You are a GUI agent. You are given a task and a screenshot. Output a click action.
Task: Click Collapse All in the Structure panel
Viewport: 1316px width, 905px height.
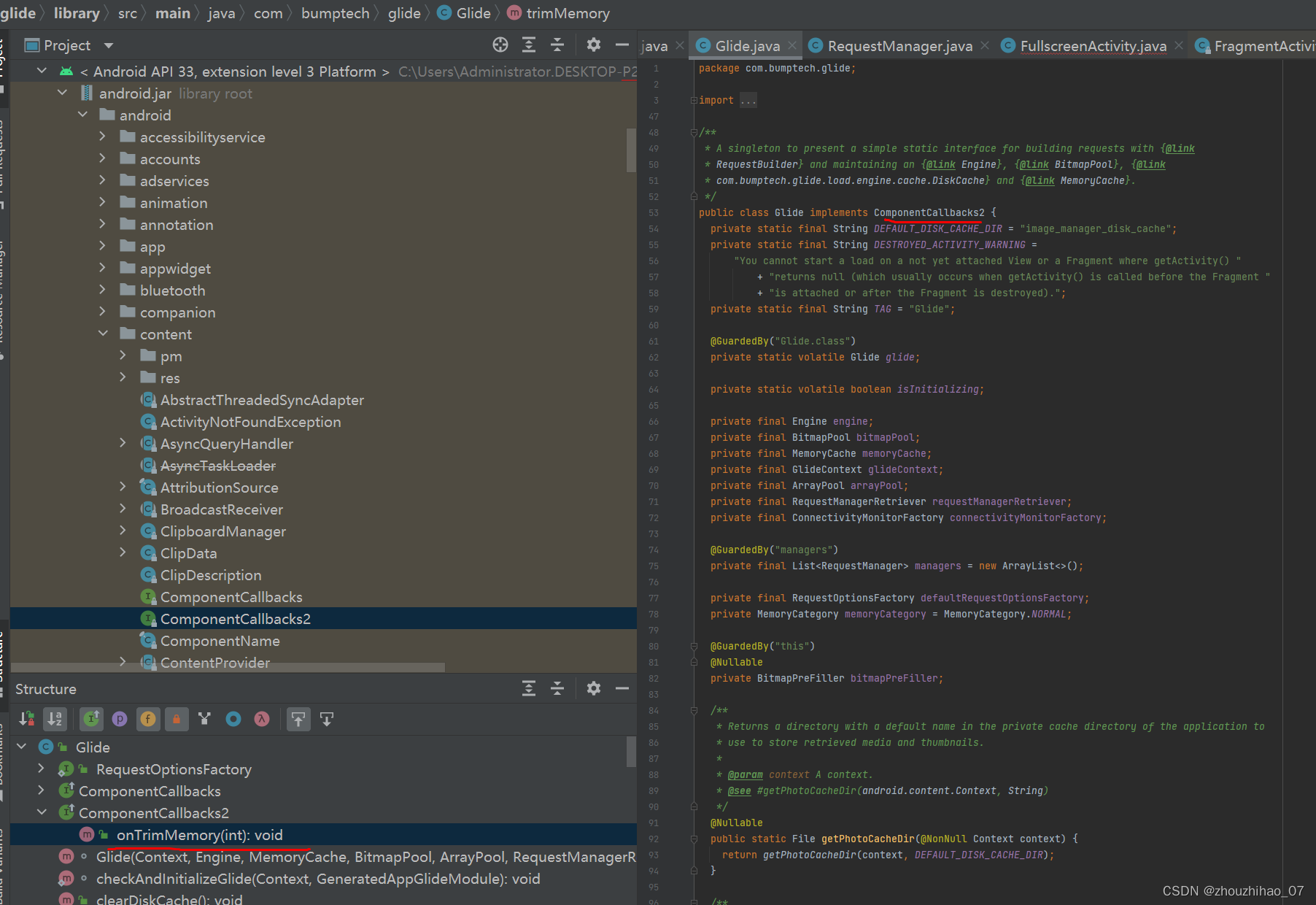coord(557,688)
